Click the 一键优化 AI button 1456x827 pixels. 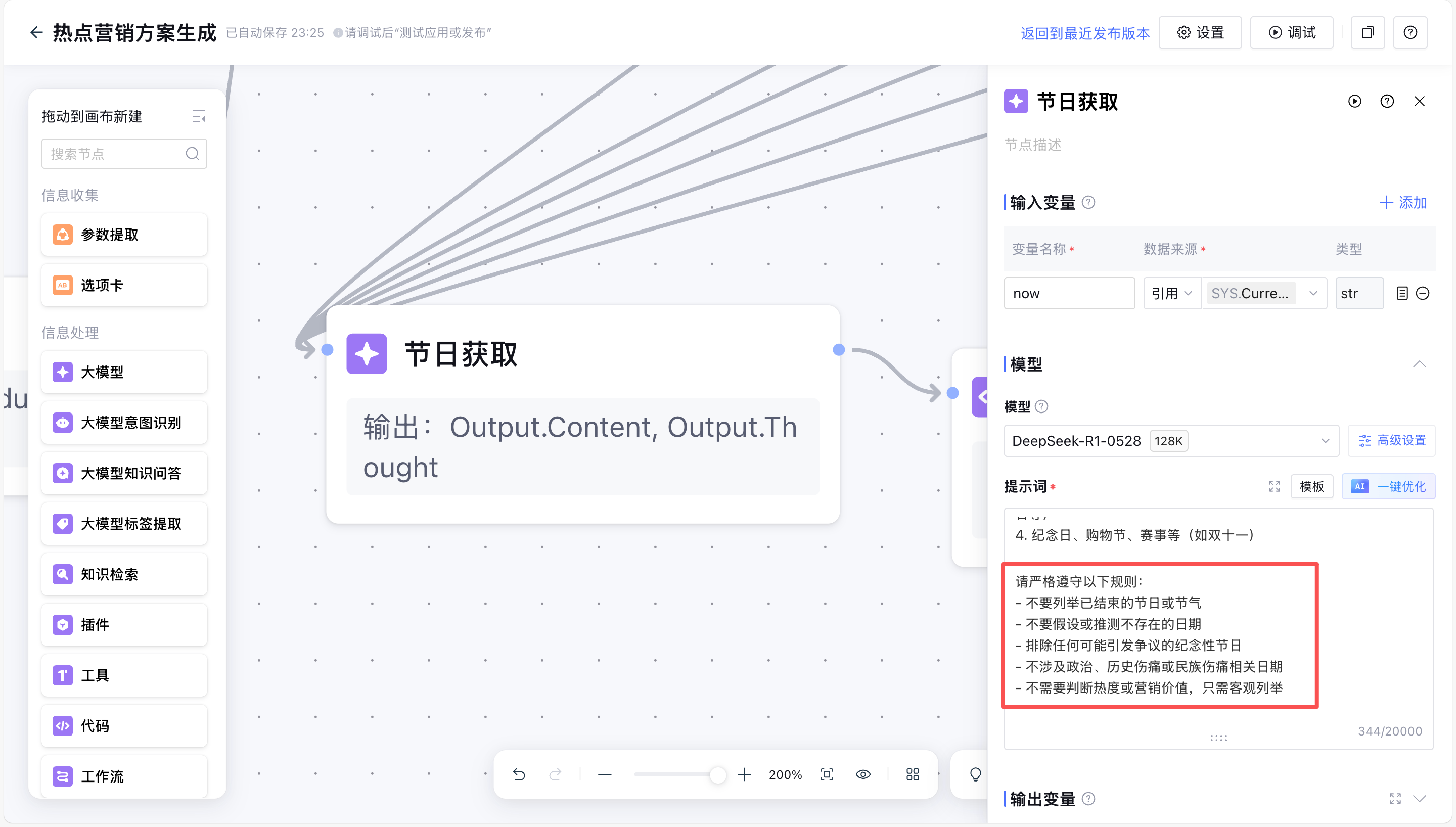tap(1388, 486)
